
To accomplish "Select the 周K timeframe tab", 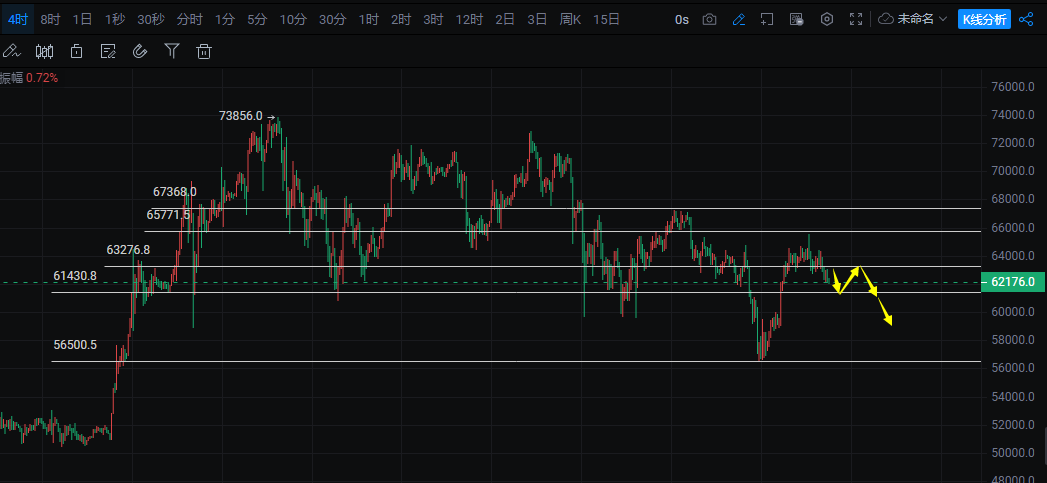I will [570, 19].
